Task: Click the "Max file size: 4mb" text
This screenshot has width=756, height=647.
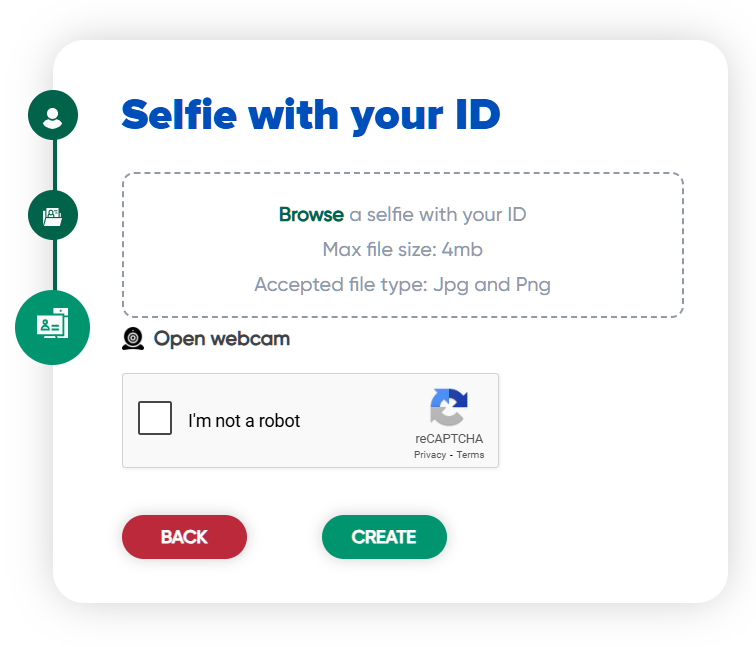Action: tap(402, 249)
